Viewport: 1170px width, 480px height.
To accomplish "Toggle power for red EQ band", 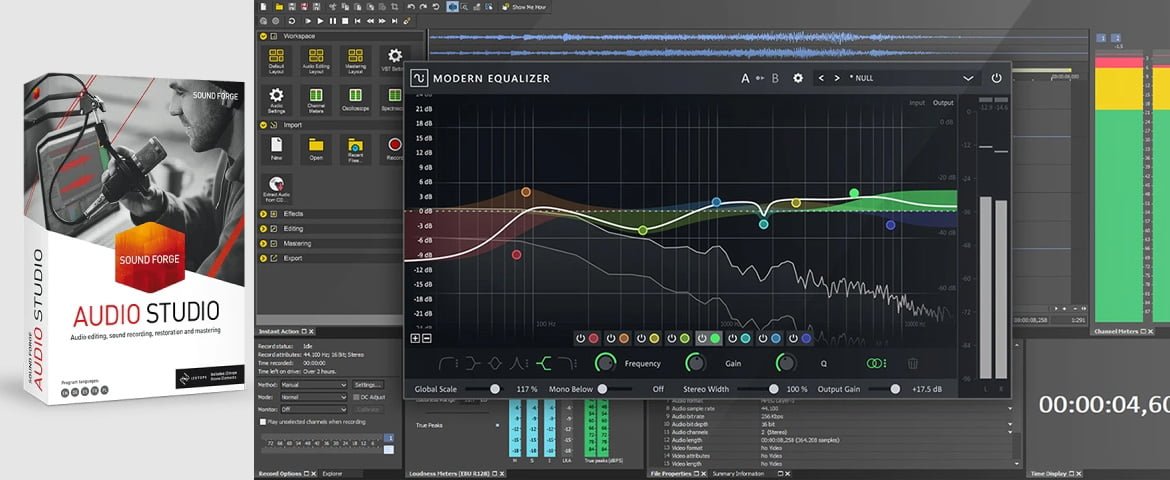I will coord(581,338).
